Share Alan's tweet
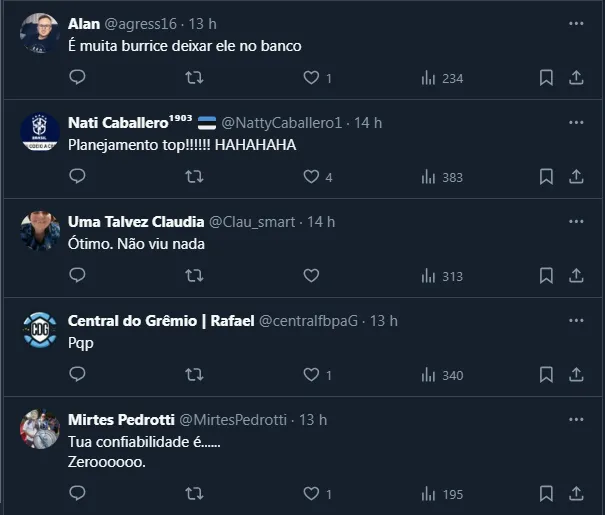 pos(576,77)
